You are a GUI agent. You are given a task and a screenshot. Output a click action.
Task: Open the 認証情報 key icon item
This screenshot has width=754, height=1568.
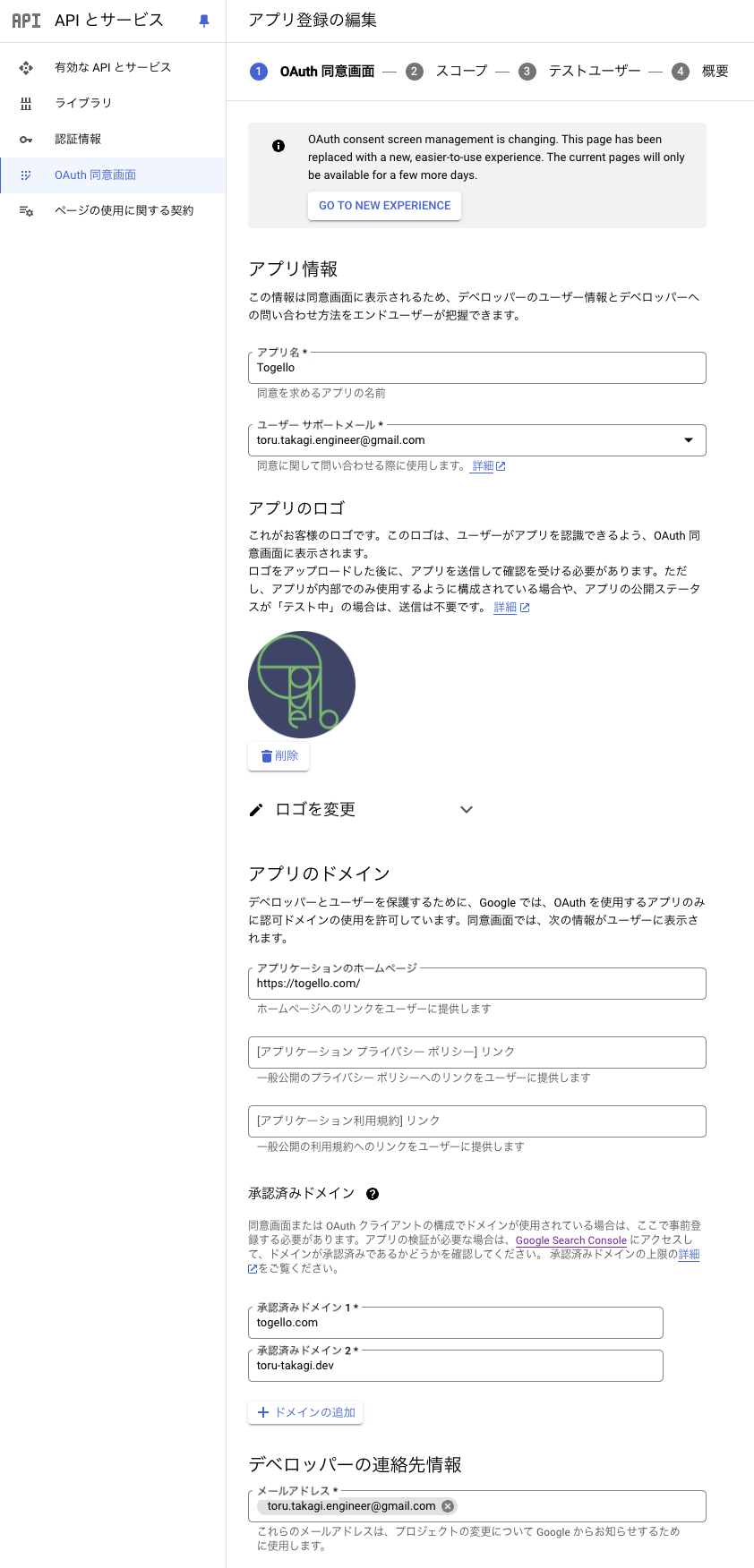(x=113, y=139)
